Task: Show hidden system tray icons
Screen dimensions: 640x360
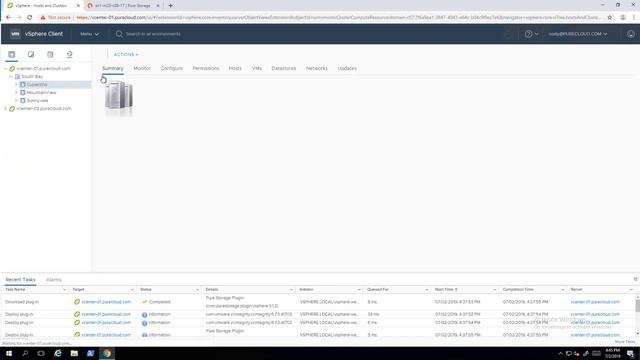Action: pos(560,353)
